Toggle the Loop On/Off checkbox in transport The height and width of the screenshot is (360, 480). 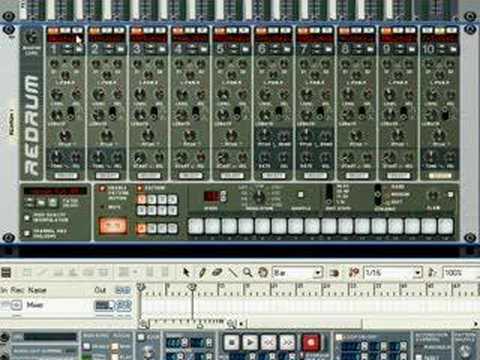point(339,337)
